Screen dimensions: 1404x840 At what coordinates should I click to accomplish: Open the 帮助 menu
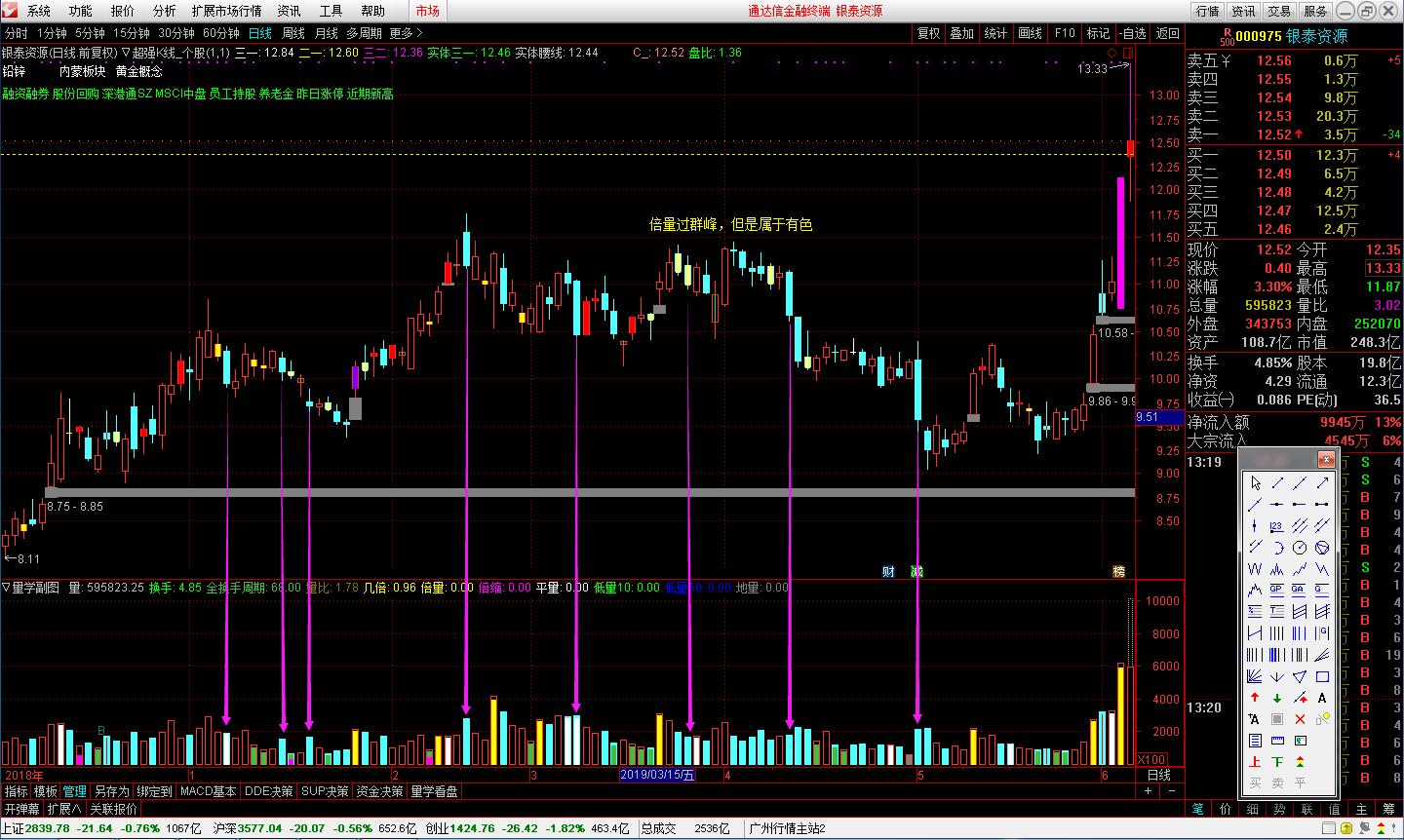pos(372,11)
